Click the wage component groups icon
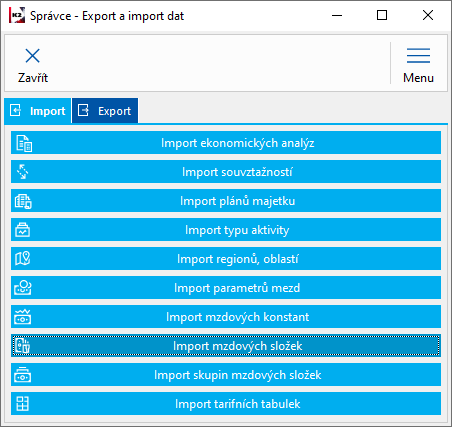This screenshot has height=427, width=452. tap(22, 375)
